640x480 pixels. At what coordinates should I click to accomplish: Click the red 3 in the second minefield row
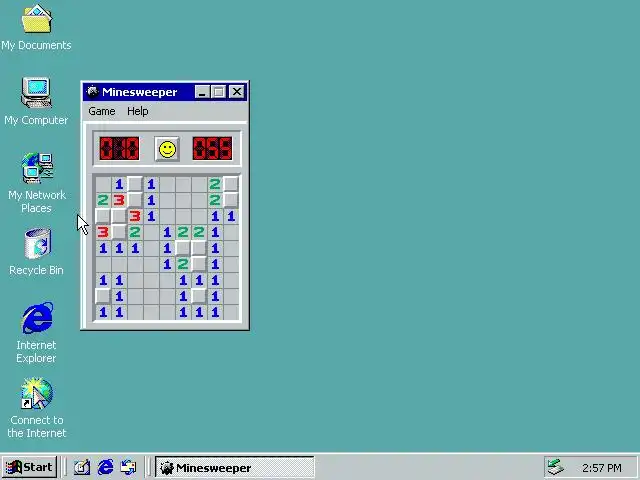pyautogui.click(x=119, y=200)
